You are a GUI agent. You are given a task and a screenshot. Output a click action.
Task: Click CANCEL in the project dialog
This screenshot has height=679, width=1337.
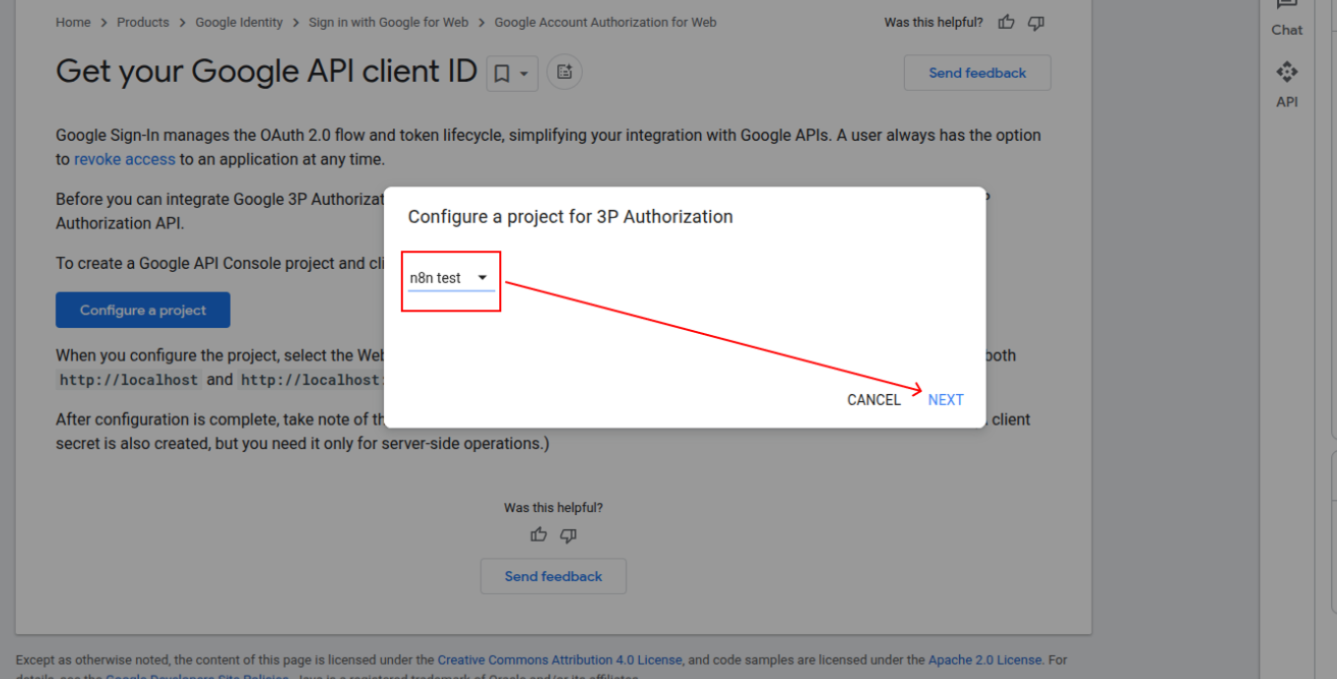pyautogui.click(x=874, y=399)
